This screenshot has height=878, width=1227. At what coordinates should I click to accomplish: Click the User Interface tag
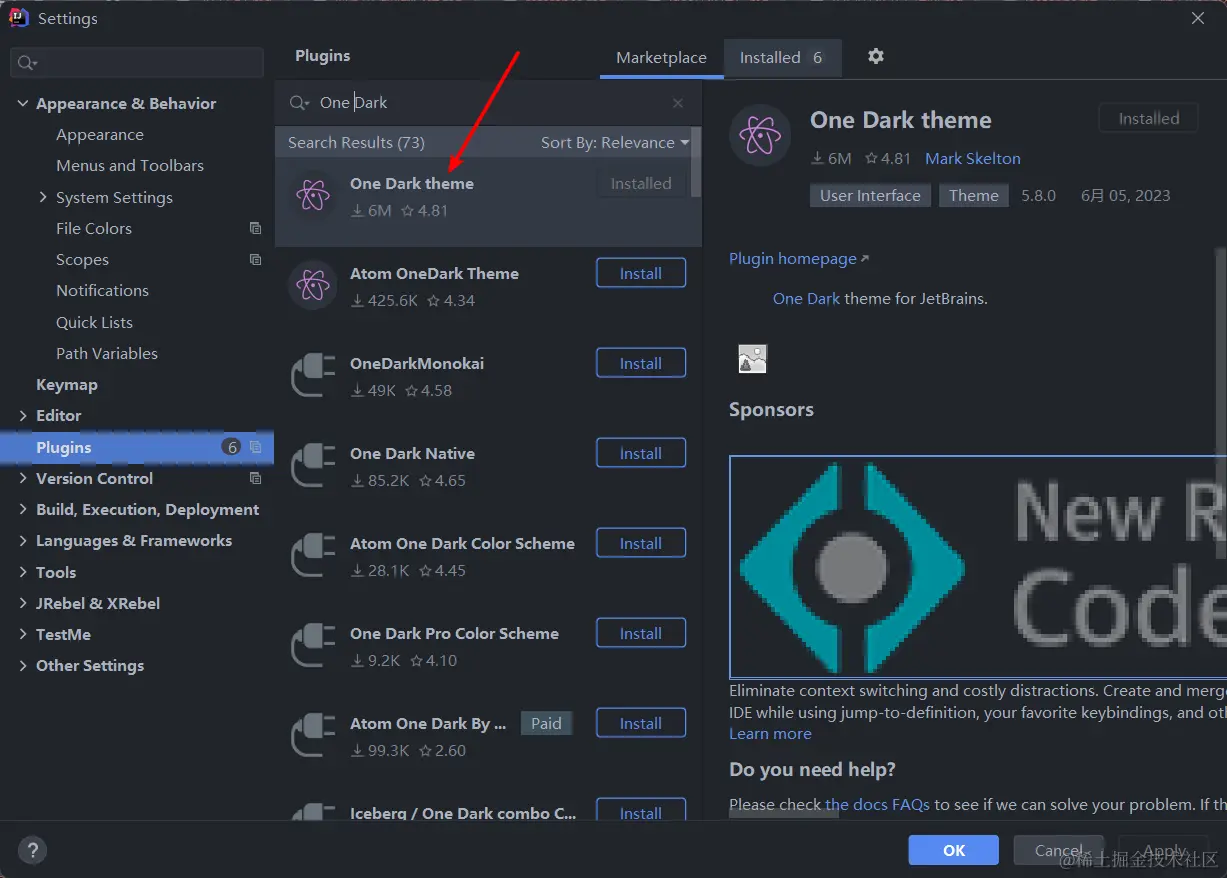click(870, 195)
